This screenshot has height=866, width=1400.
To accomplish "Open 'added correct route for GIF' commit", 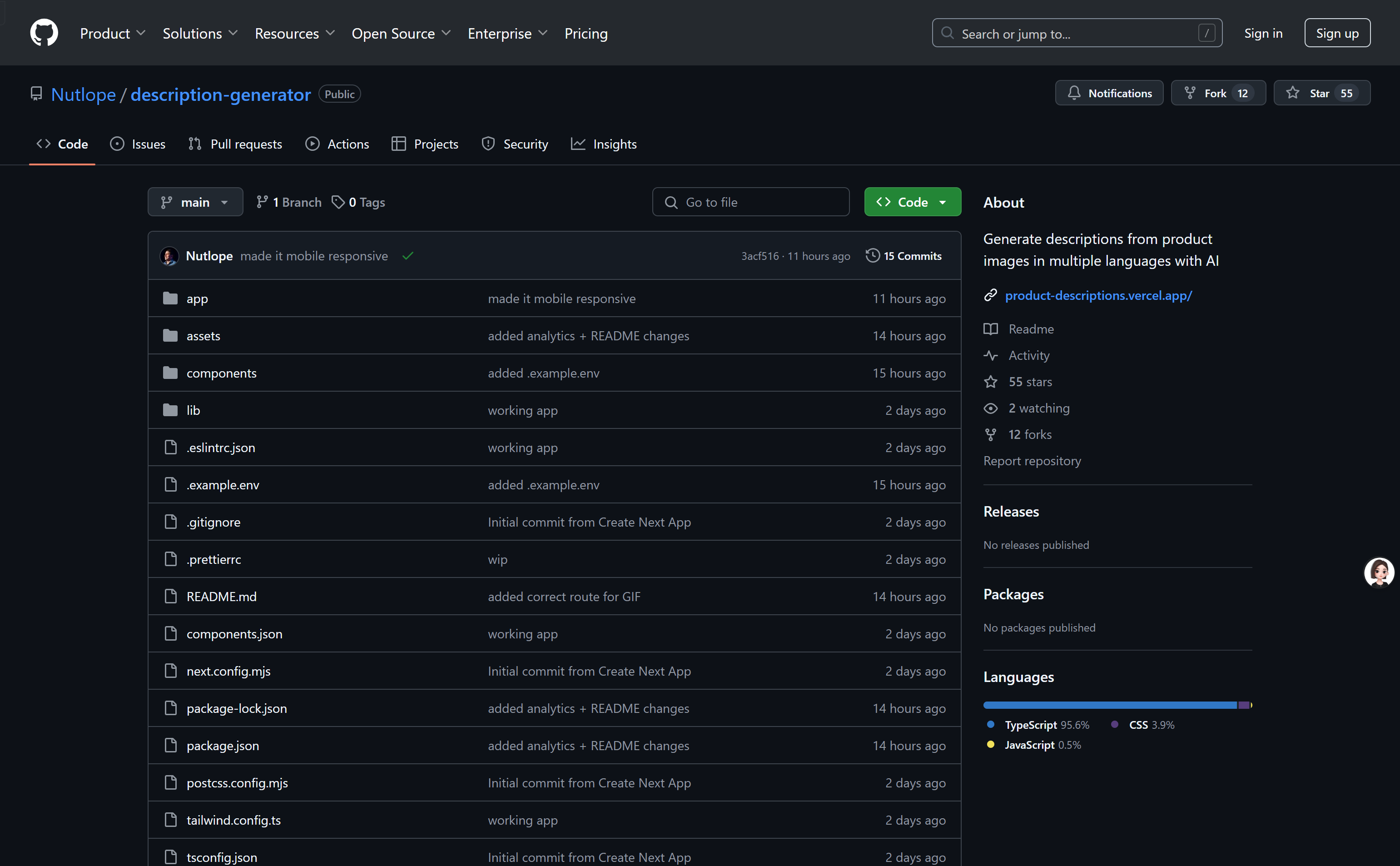I will 563,596.
